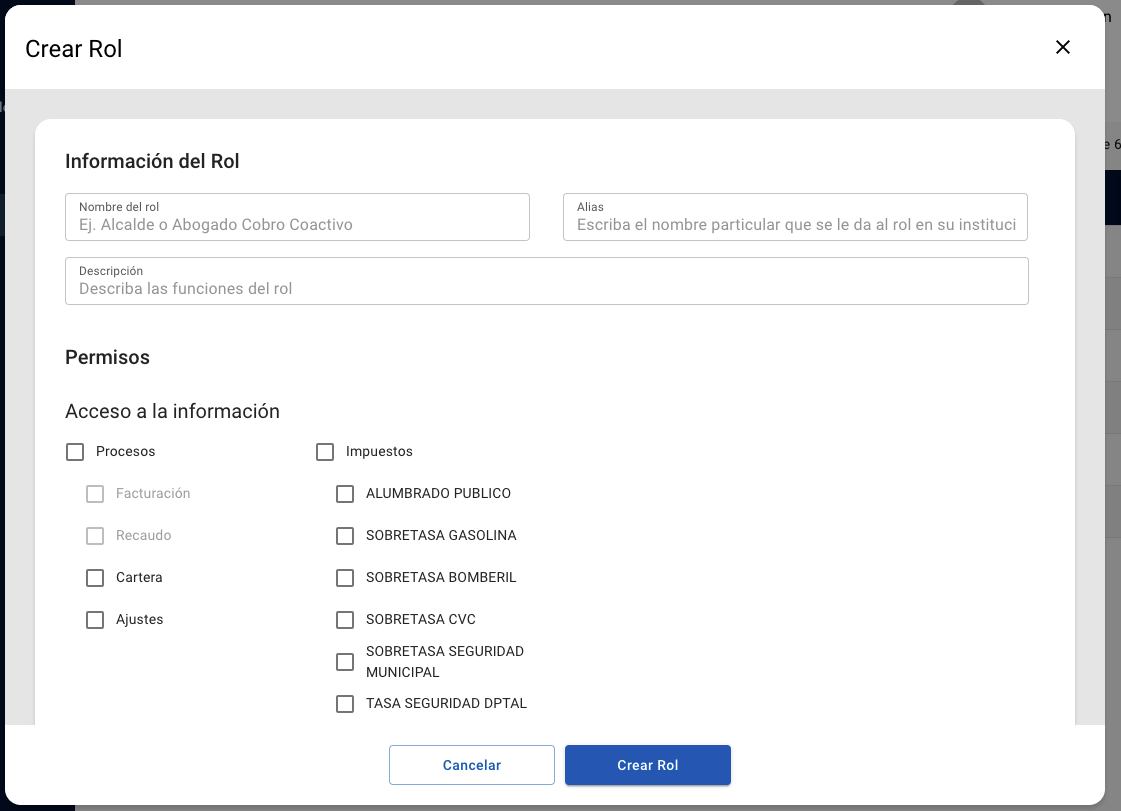The width and height of the screenshot is (1121, 811).
Task: Click the blue Crear Rol button
Action: pos(648,765)
